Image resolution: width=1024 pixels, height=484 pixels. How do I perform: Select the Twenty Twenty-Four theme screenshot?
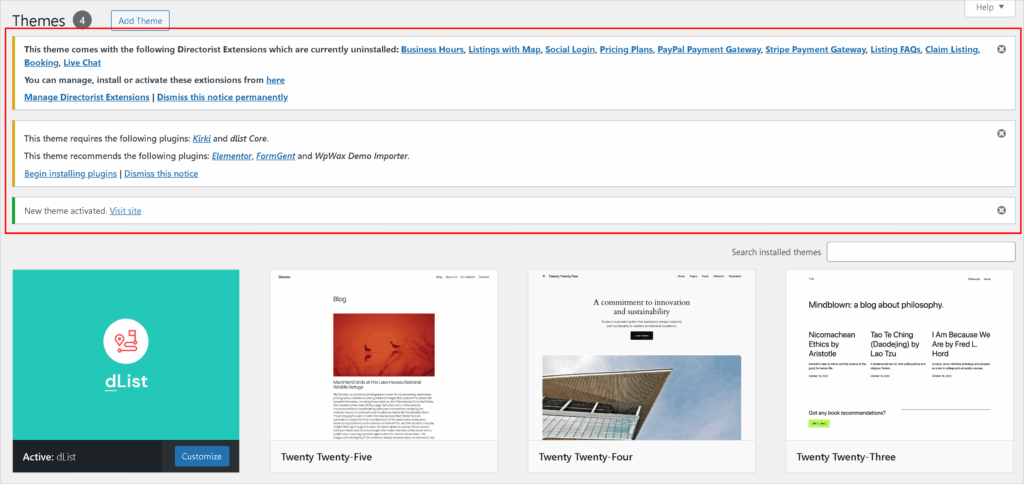(x=641, y=355)
